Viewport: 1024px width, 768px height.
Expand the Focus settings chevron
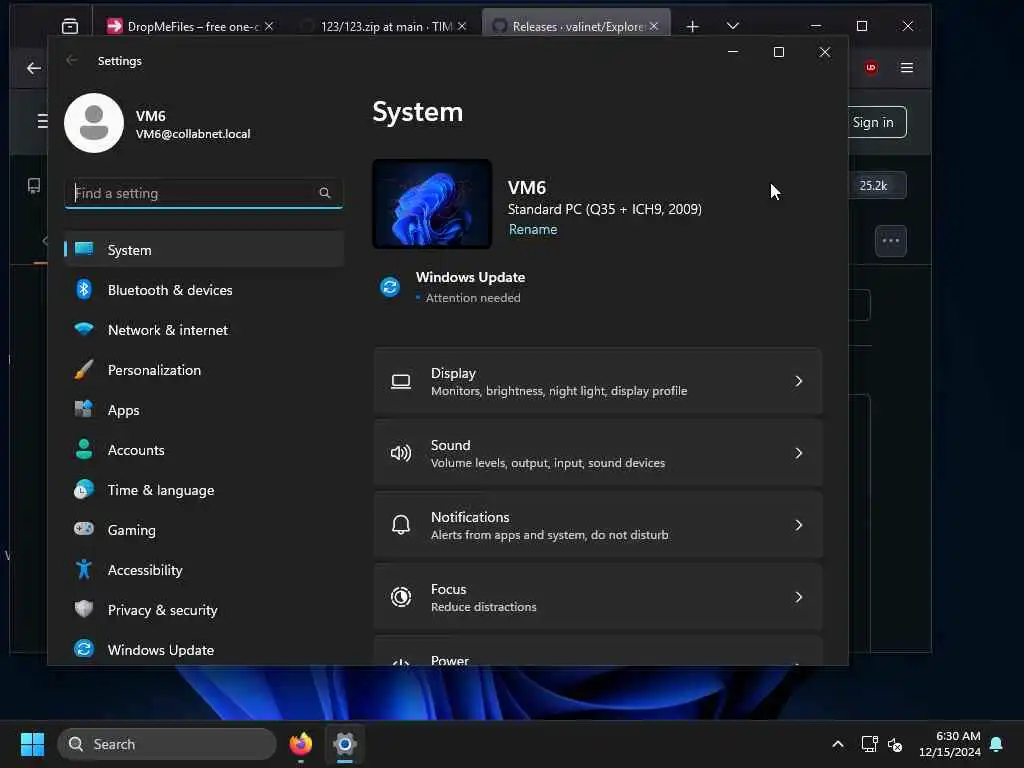[798, 597]
